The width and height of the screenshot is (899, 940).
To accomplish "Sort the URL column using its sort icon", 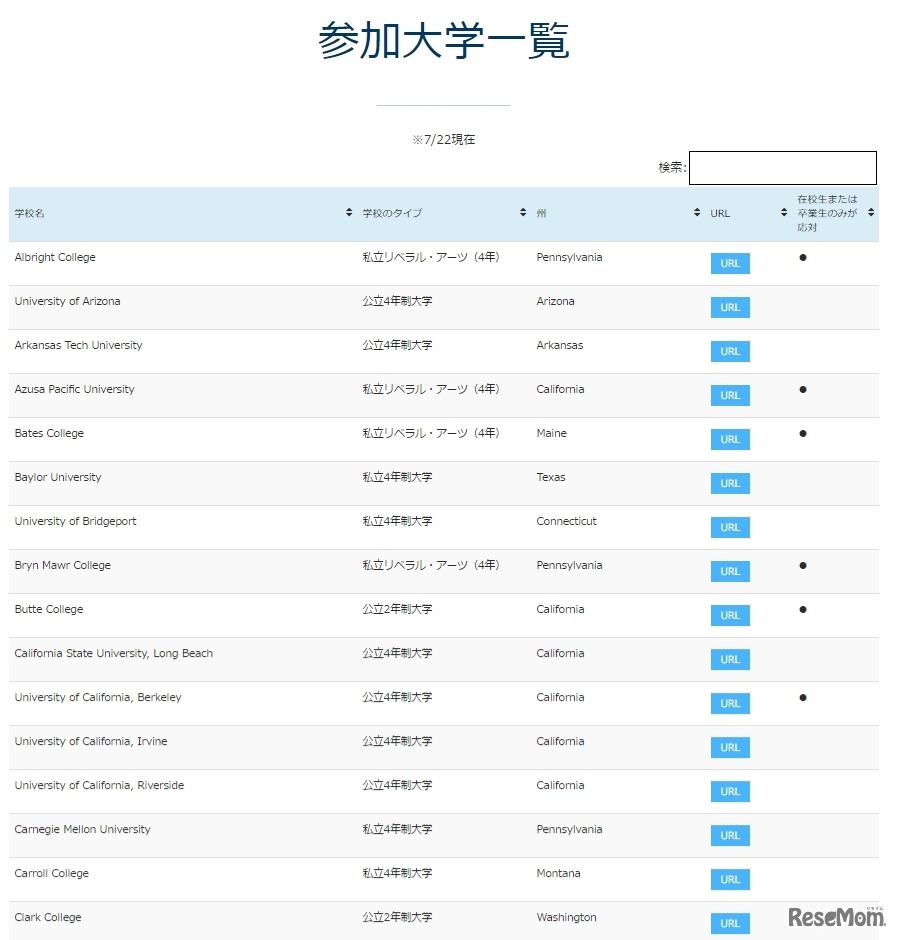I will [x=783, y=212].
